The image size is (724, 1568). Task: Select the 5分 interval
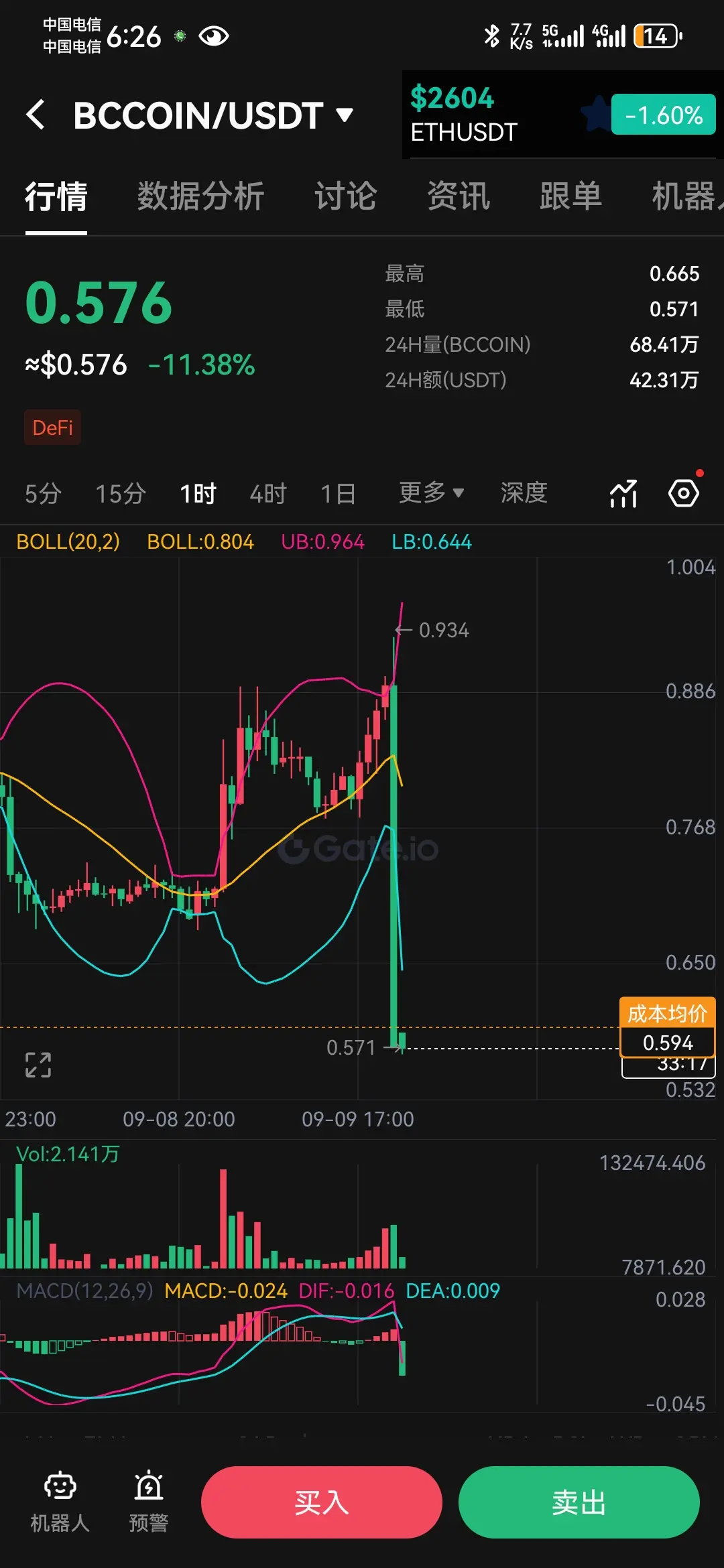pyautogui.click(x=43, y=494)
